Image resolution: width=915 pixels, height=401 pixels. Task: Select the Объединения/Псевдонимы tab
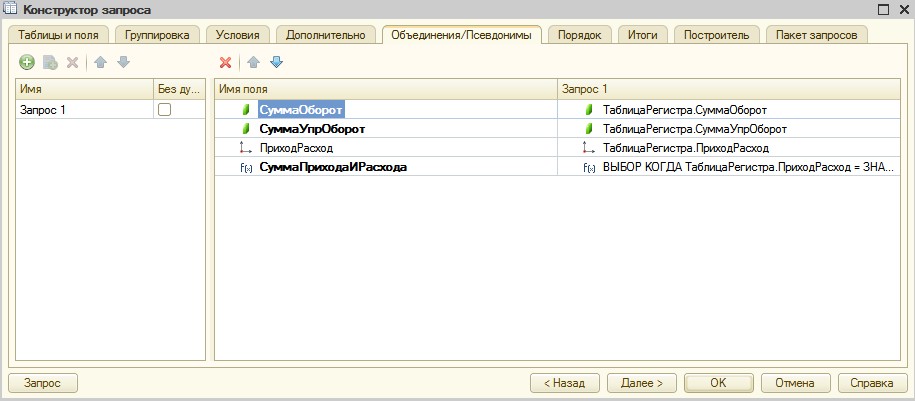coord(462,35)
